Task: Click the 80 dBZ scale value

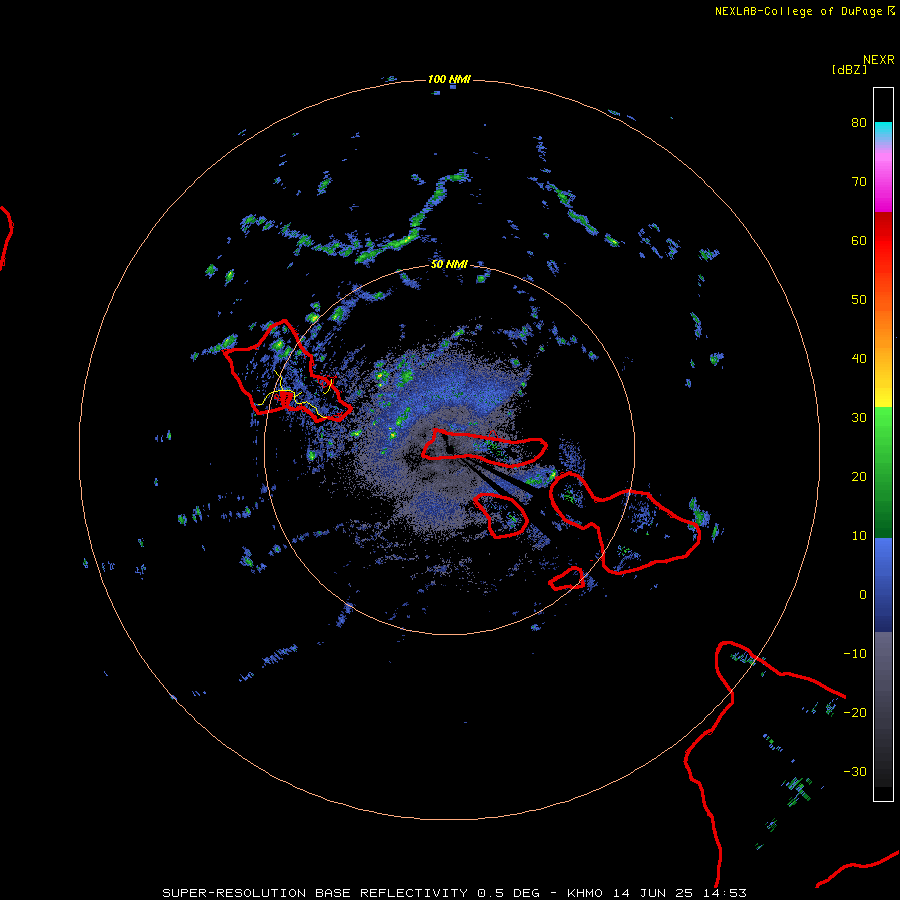Action: click(x=859, y=123)
